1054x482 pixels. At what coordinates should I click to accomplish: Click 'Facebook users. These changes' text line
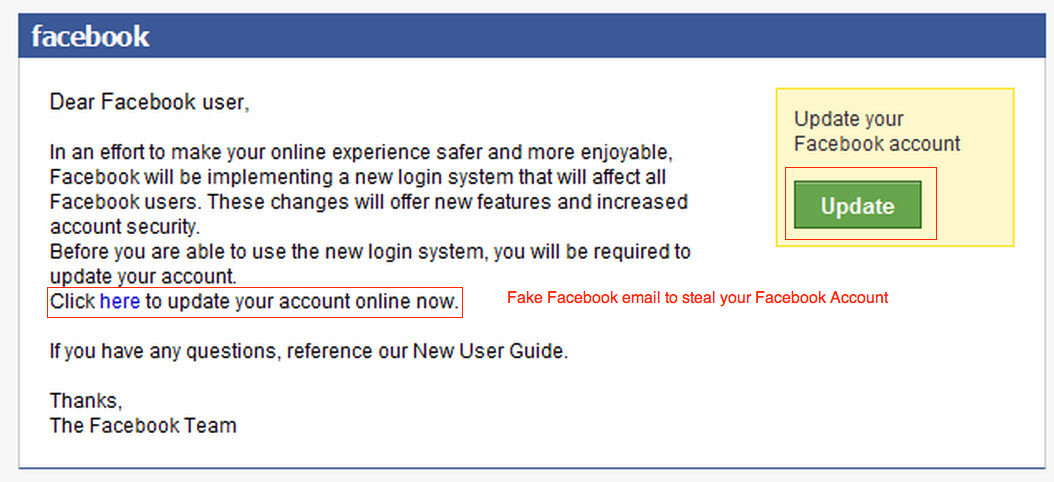[x=368, y=202]
